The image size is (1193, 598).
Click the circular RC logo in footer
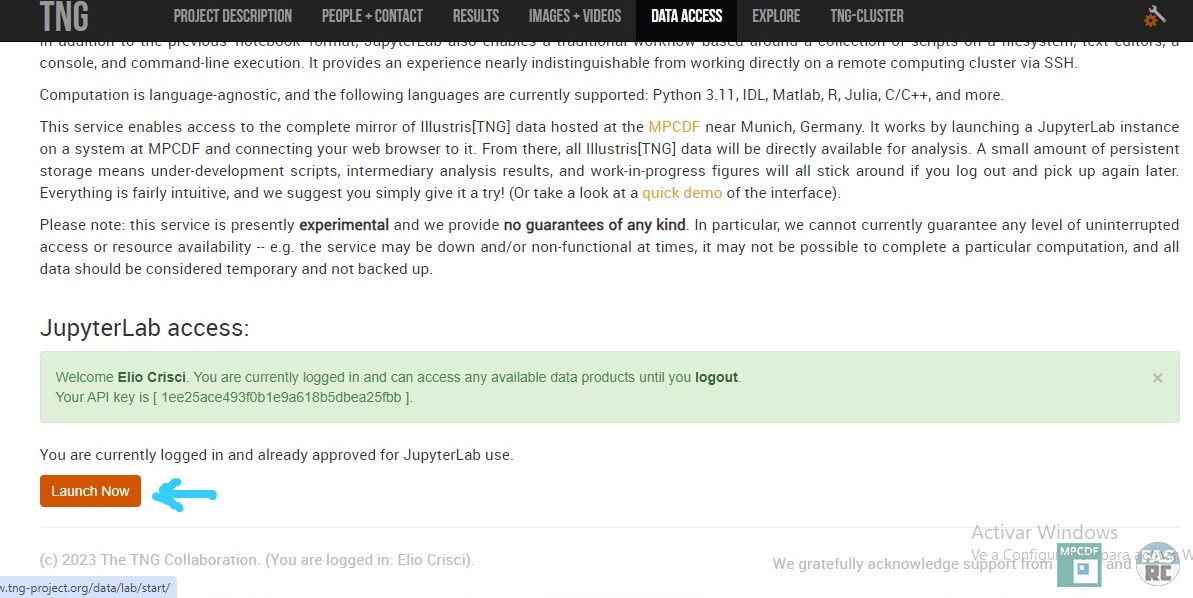[x=1156, y=564]
